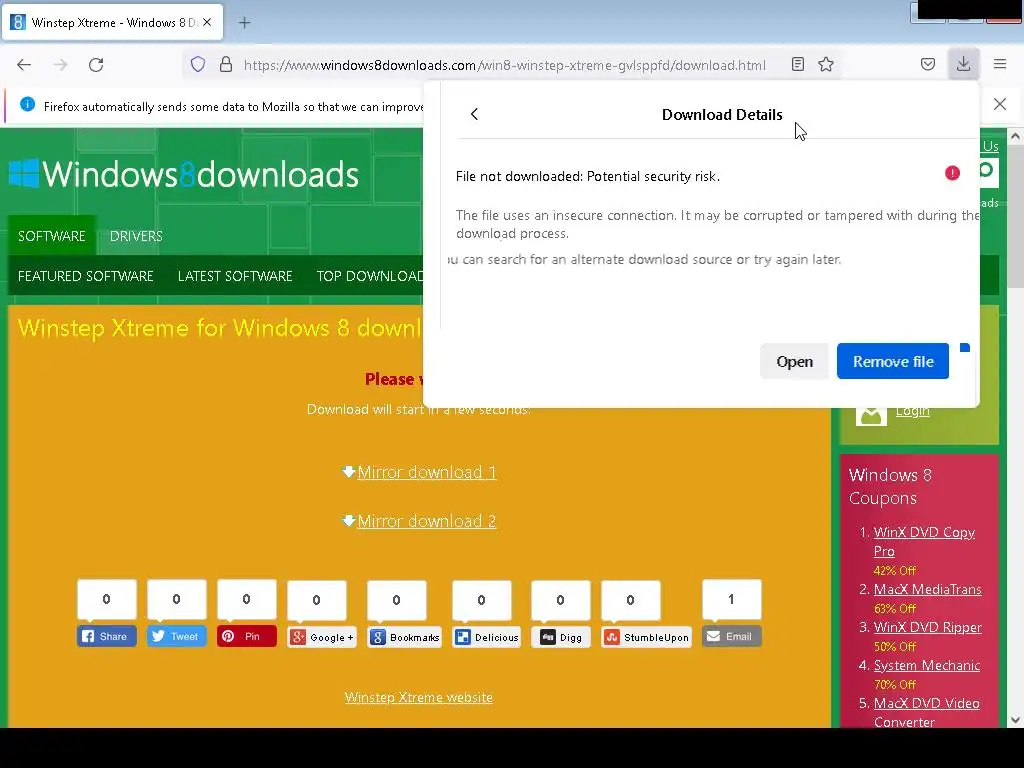Open the Pocket save icon

point(927,64)
